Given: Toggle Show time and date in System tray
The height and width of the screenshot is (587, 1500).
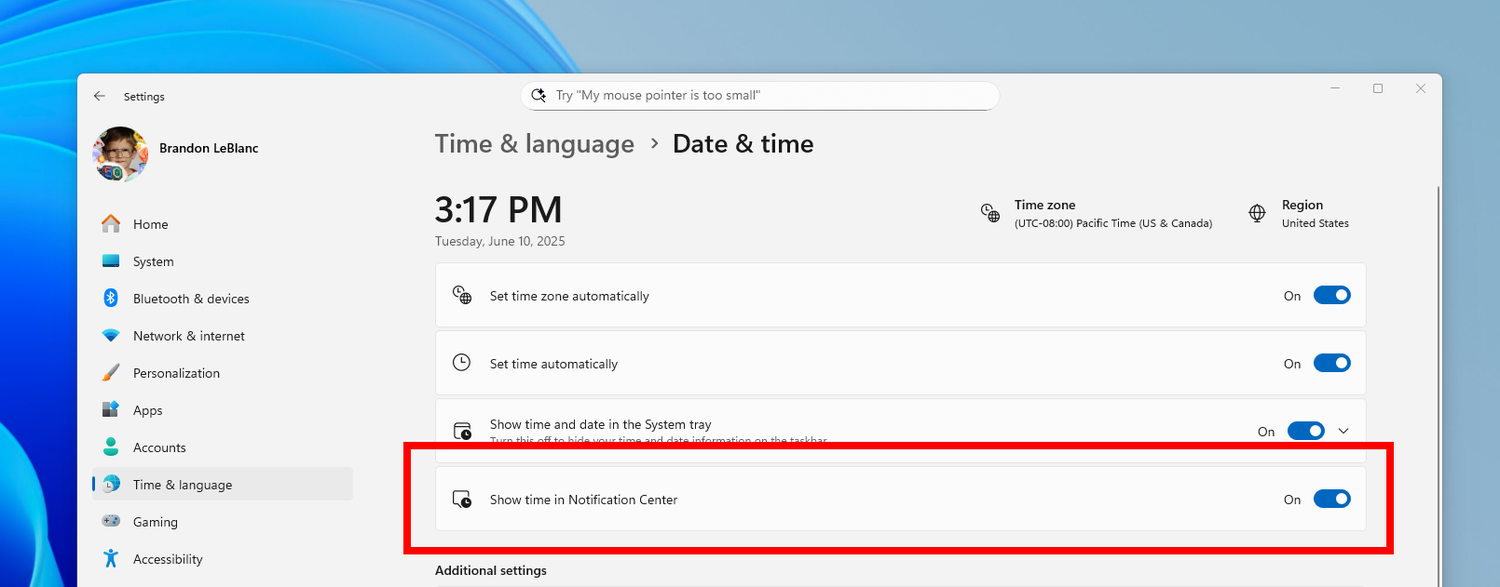Looking at the screenshot, I should tap(1306, 431).
